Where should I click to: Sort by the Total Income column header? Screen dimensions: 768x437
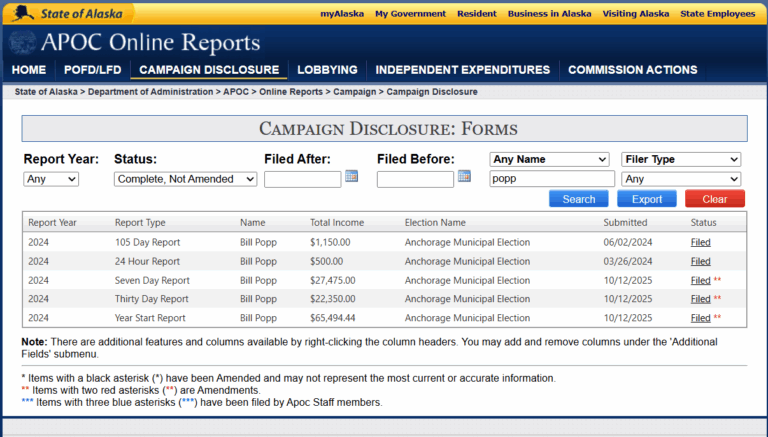pos(337,222)
